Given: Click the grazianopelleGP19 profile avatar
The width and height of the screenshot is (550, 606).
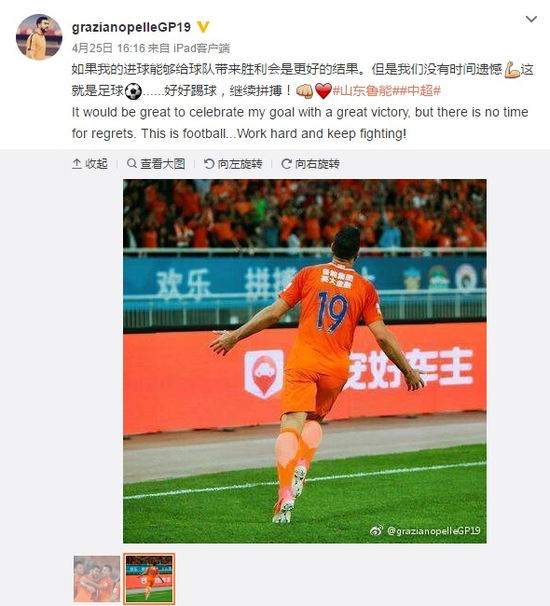Looking at the screenshot, I should (39, 37).
